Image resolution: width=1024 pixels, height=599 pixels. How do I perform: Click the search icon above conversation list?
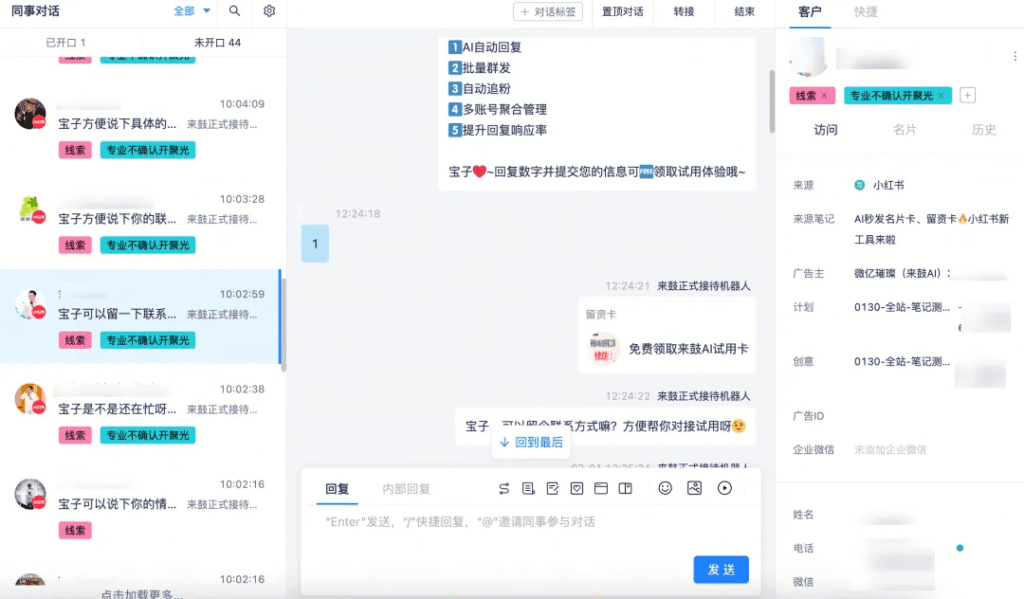pyautogui.click(x=234, y=11)
